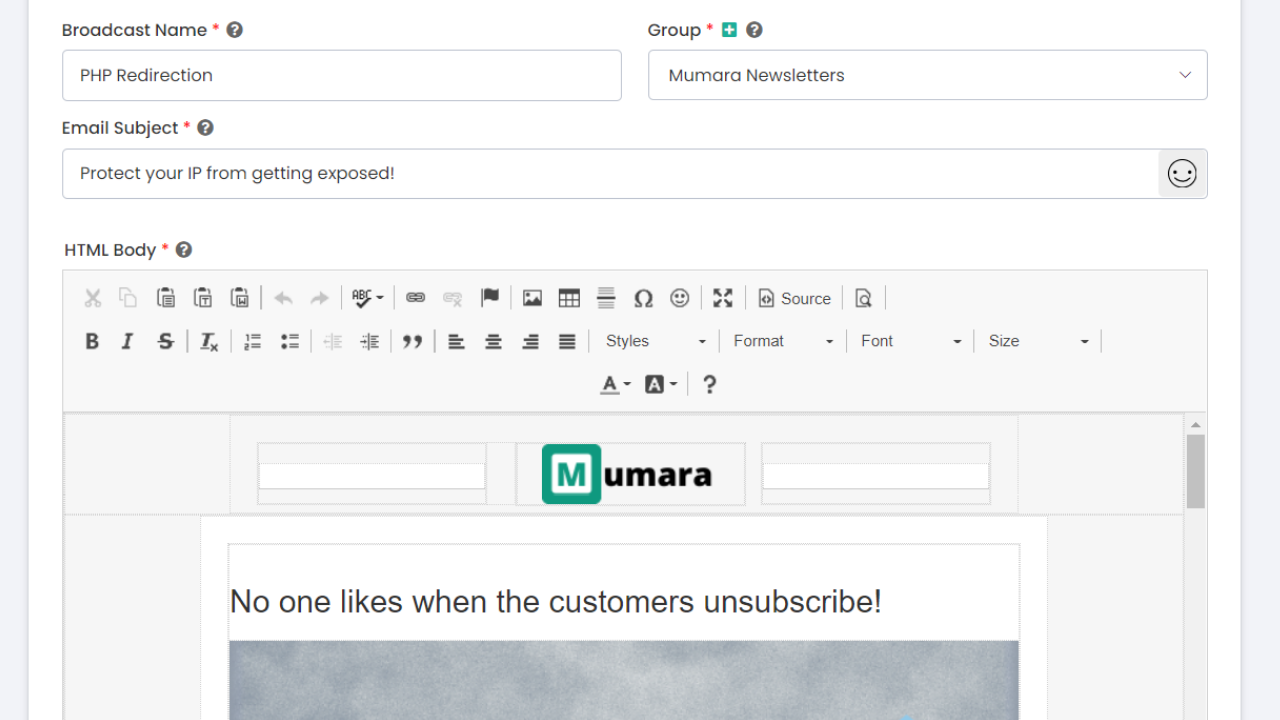Expand the Styles dropdown
This screenshot has width=1280, height=720.
coord(655,342)
